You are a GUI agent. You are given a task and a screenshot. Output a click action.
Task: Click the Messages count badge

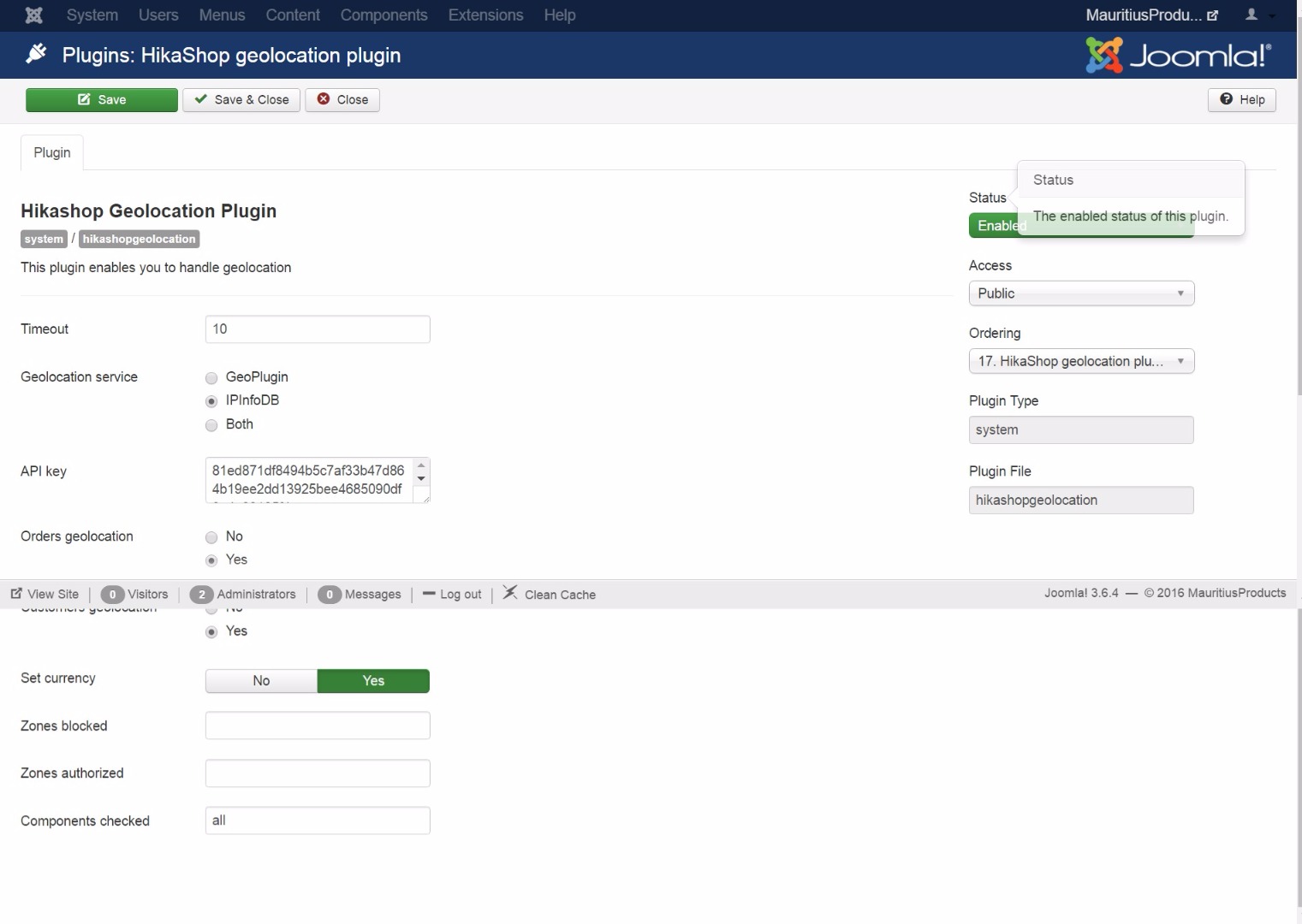330,595
